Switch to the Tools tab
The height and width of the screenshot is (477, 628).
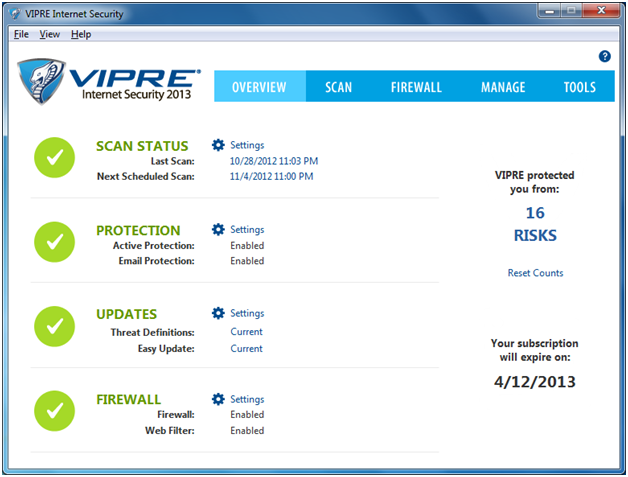click(x=580, y=87)
